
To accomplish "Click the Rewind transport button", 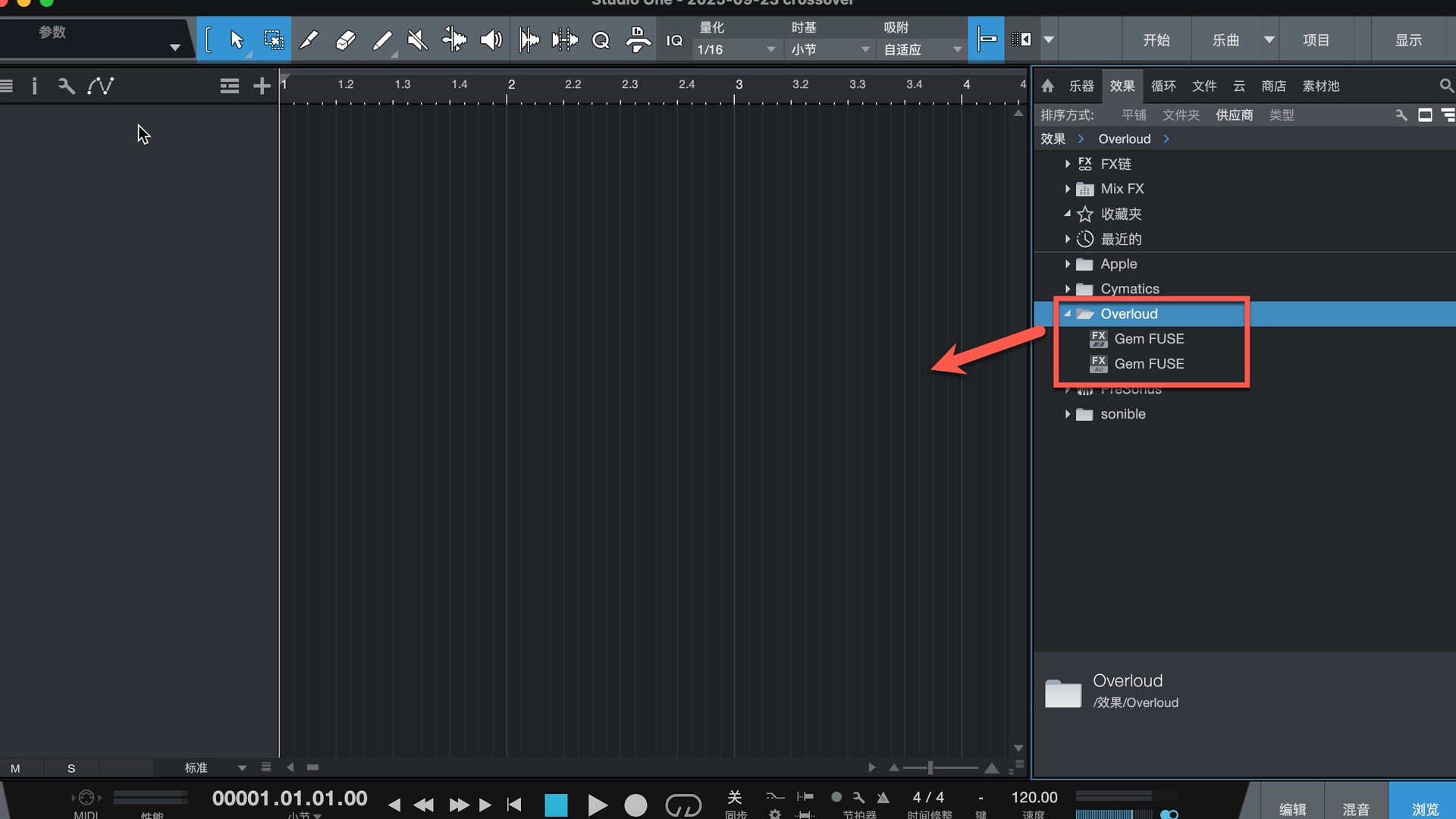I will coord(423,805).
